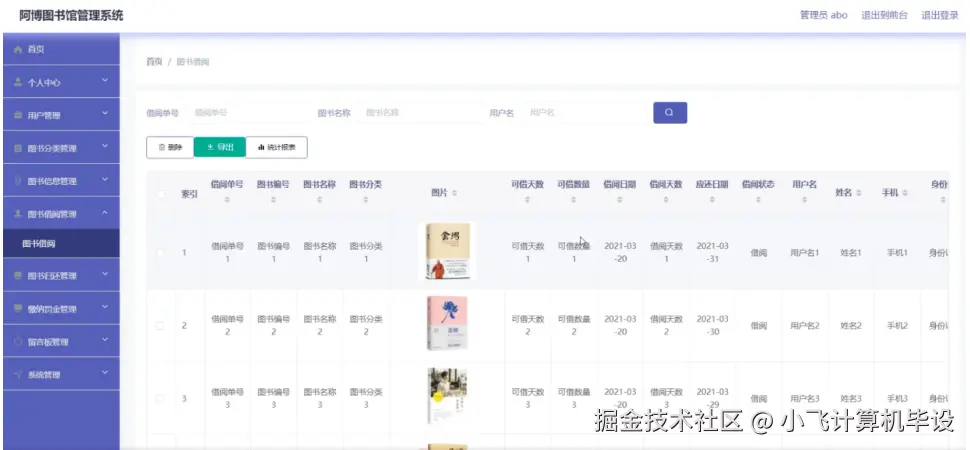
Task: Tick the checkbox for row 2
Action: tap(161, 326)
